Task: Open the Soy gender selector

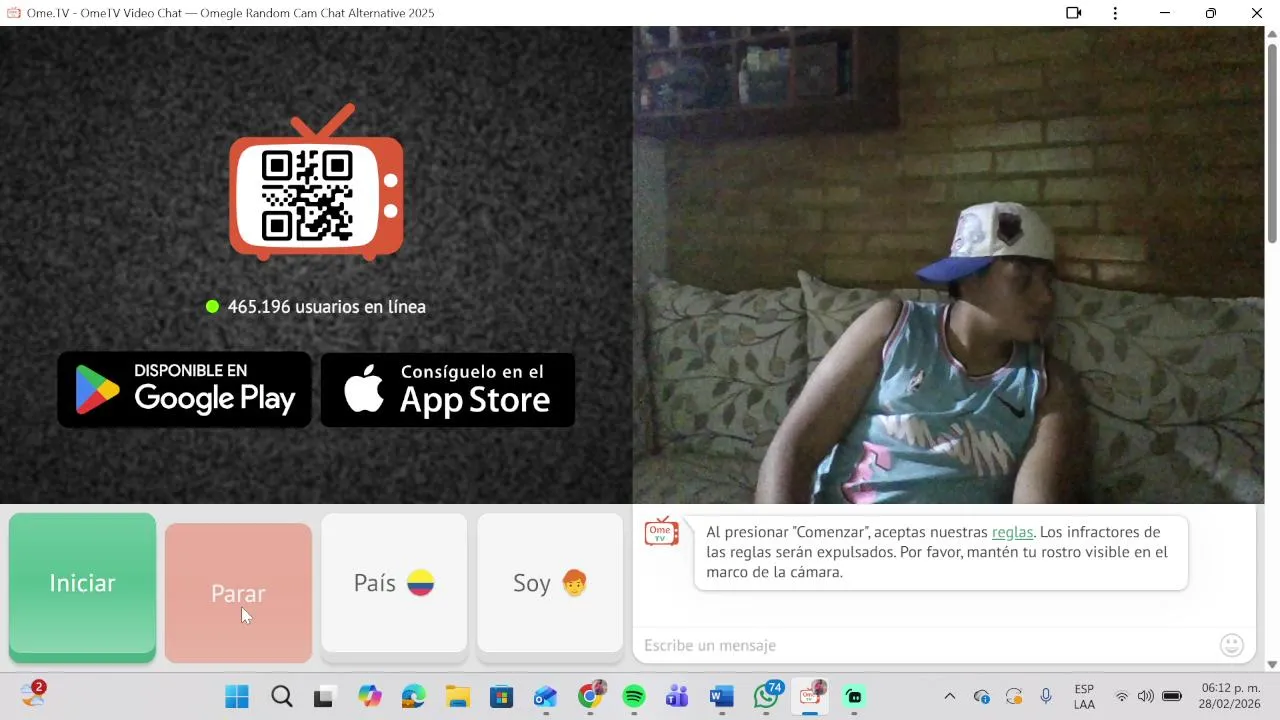Action: (550, 583)
